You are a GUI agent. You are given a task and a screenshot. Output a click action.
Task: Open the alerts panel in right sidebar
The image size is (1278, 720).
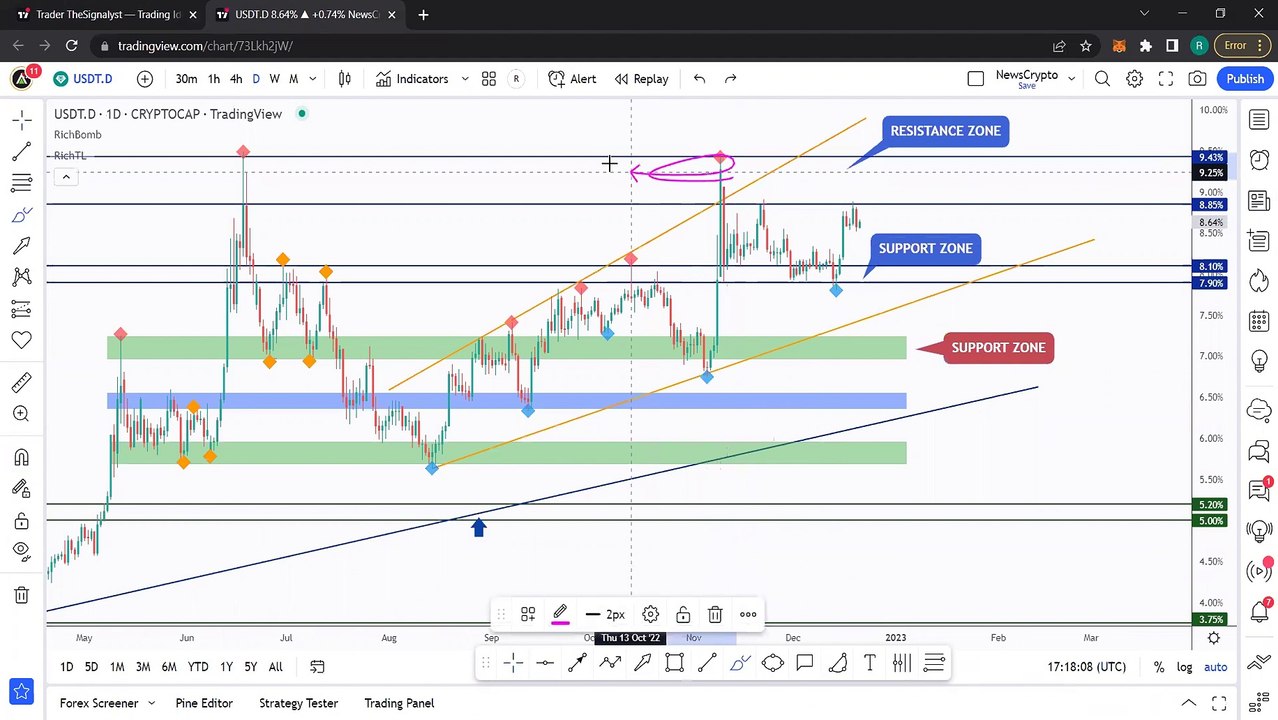[x=1259, y=160]
